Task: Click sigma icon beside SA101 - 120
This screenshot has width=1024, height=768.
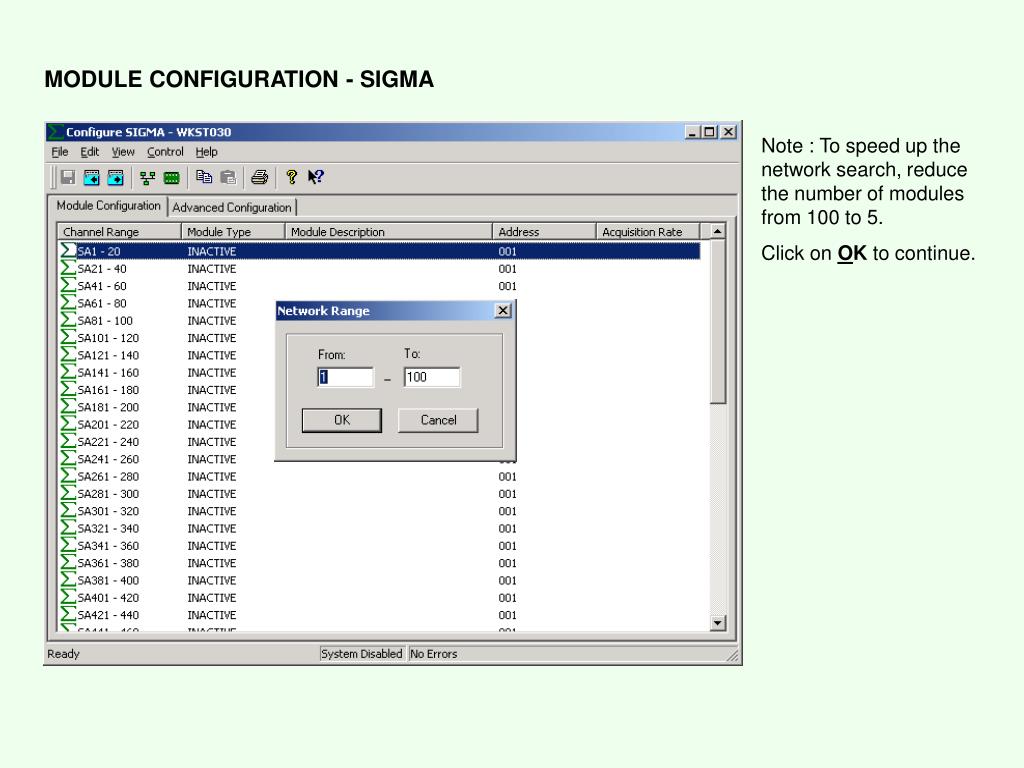Action: (x=69, y=338)
